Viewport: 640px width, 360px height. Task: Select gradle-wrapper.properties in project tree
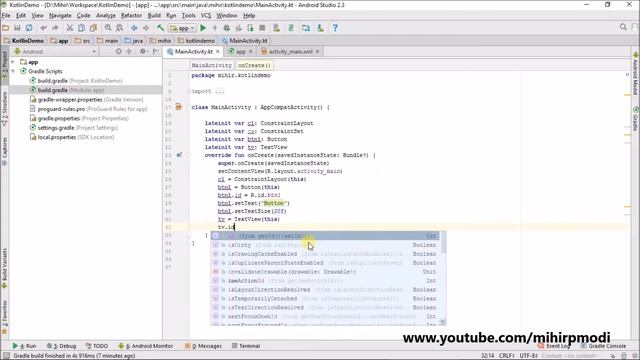tap(87, 100)
